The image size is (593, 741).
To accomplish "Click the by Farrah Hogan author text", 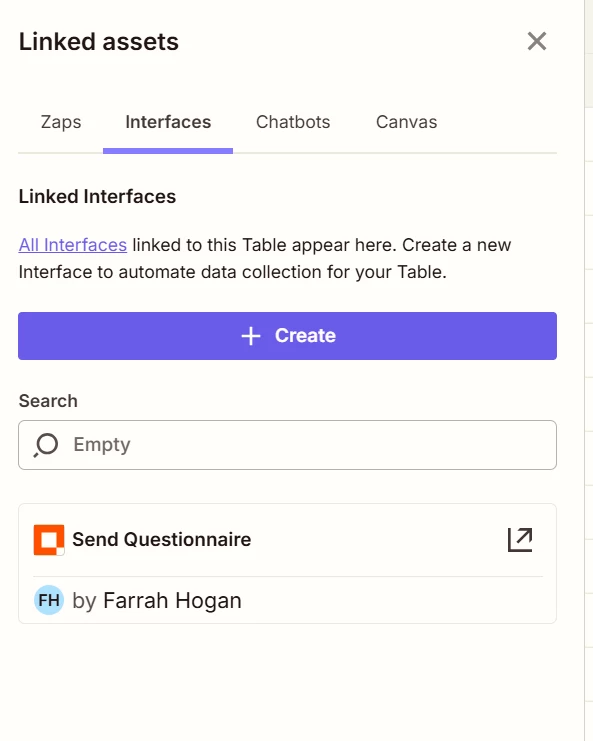I will (x=157, y=601).
